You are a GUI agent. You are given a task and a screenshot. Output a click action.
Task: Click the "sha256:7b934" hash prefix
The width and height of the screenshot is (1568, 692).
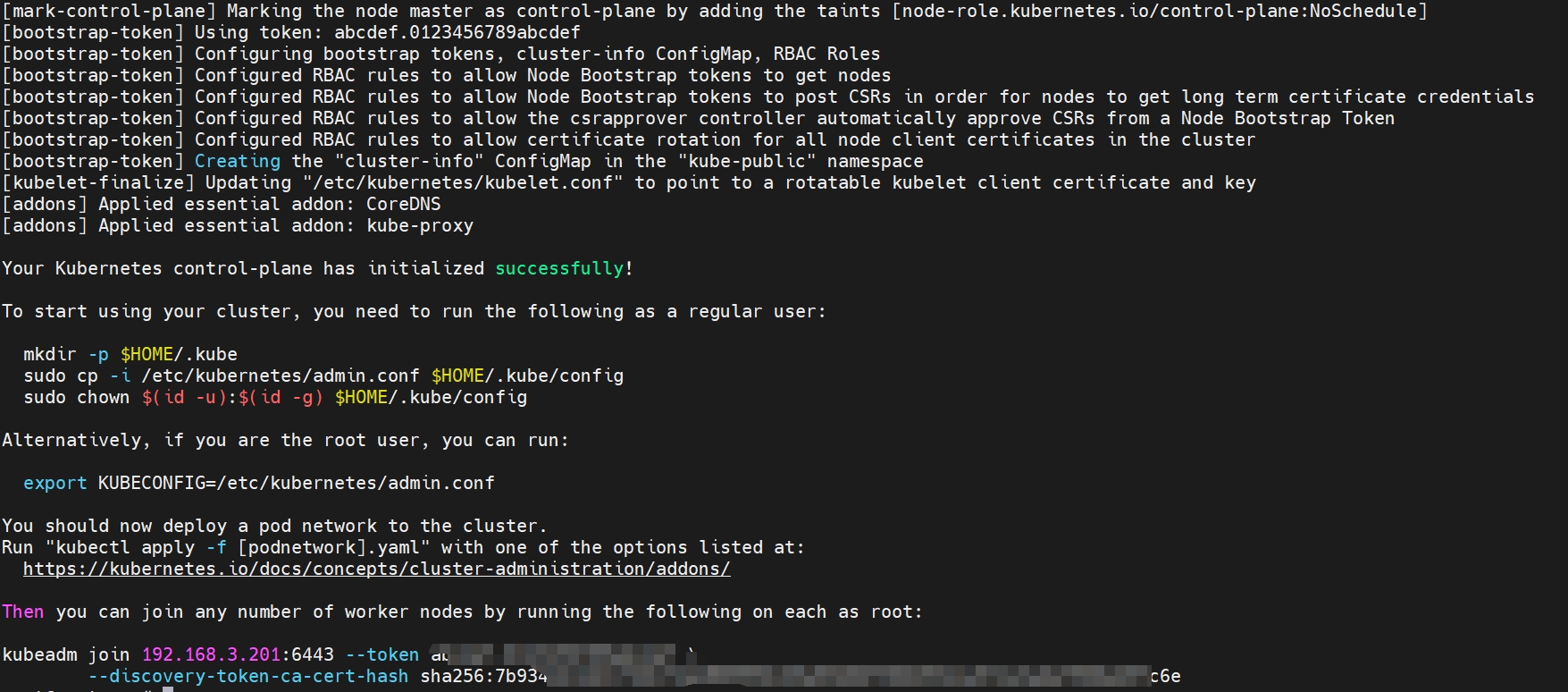[x=484, y=676]
